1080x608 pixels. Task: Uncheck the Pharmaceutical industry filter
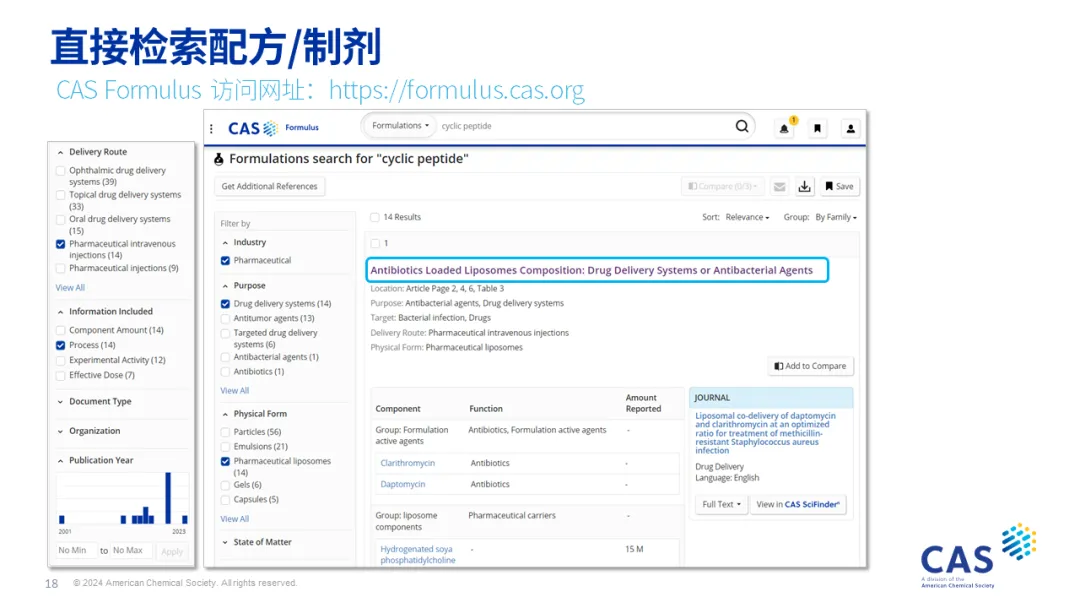225,261
